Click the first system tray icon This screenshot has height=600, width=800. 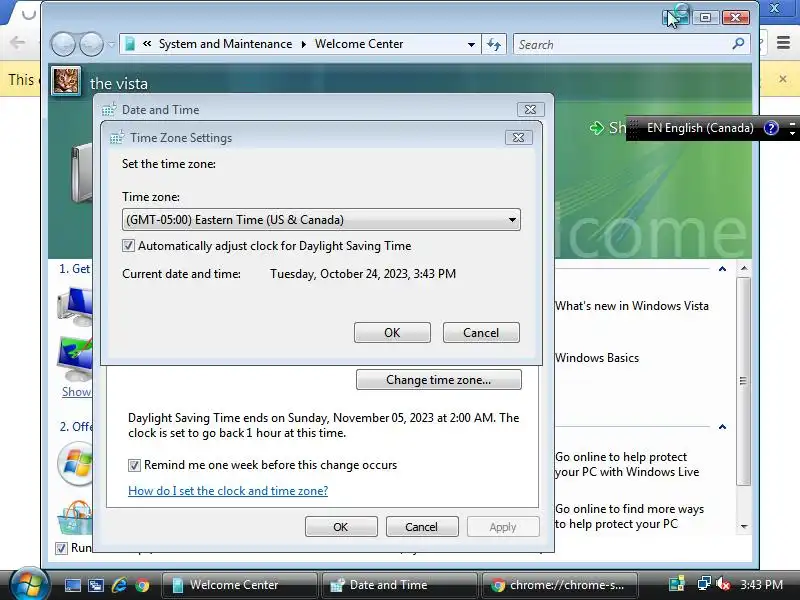click(x=677, y=584)
